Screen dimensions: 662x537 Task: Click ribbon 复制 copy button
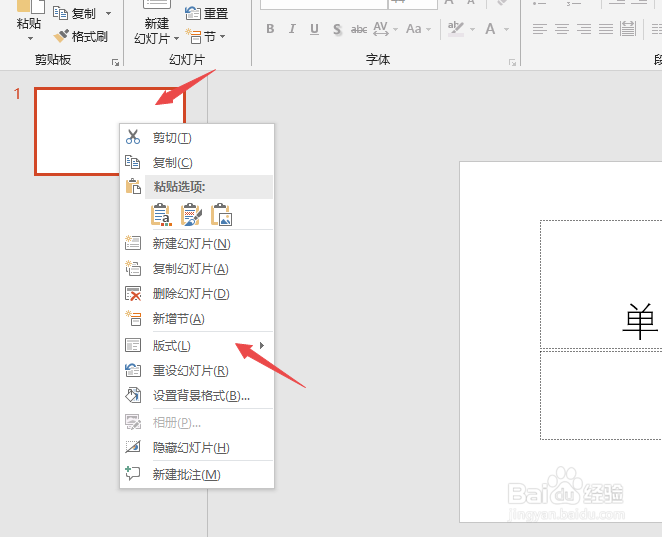(75, 14)
